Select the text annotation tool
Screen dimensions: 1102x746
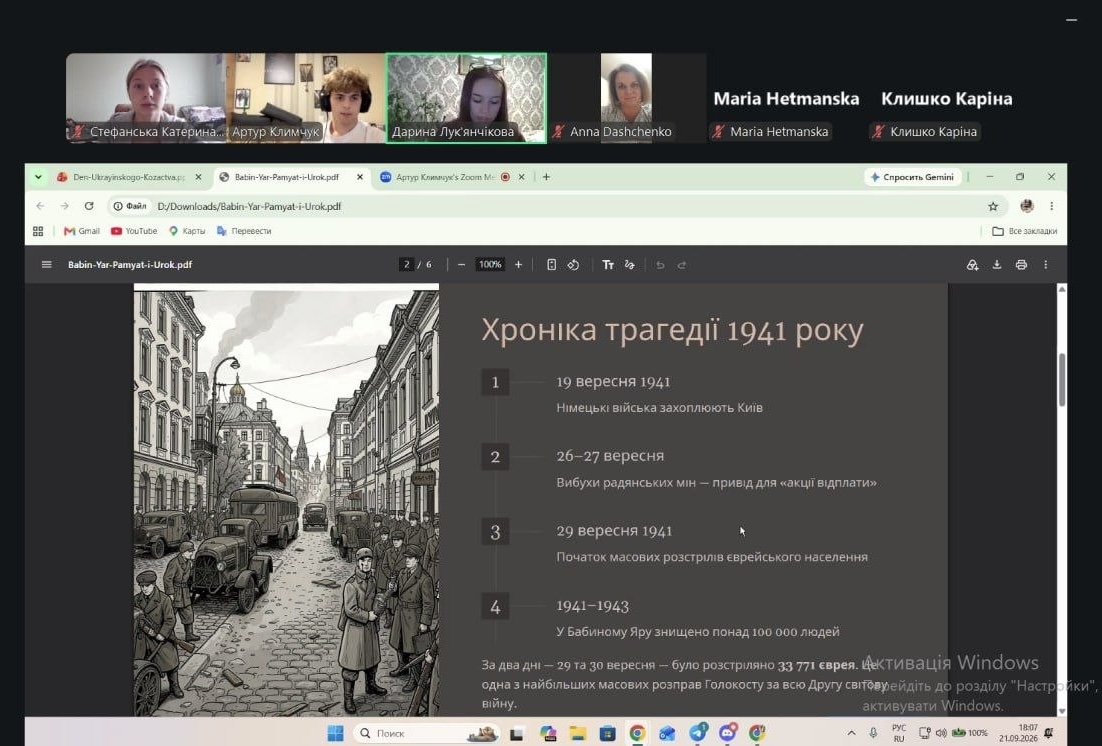click(x=608, y=264)
